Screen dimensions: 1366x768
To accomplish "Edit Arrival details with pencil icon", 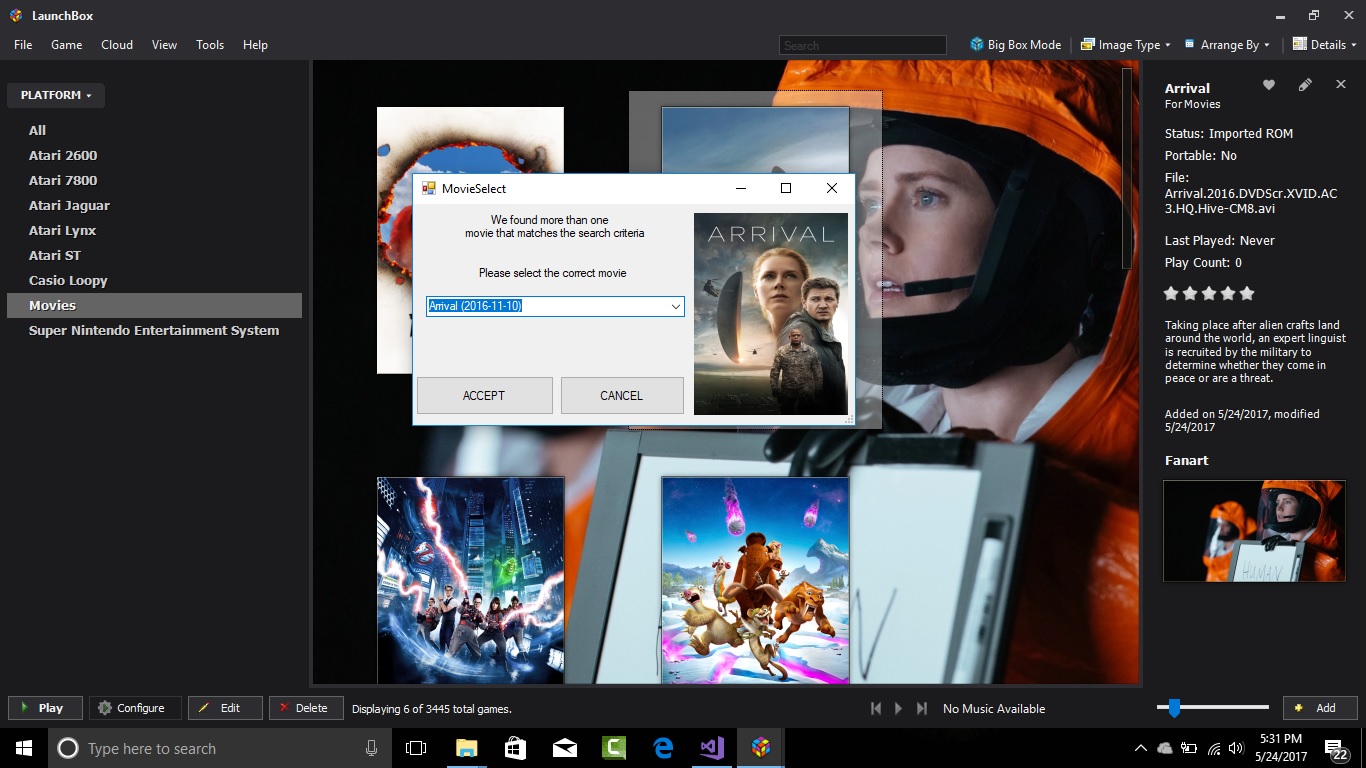I will click(1305, 85).
